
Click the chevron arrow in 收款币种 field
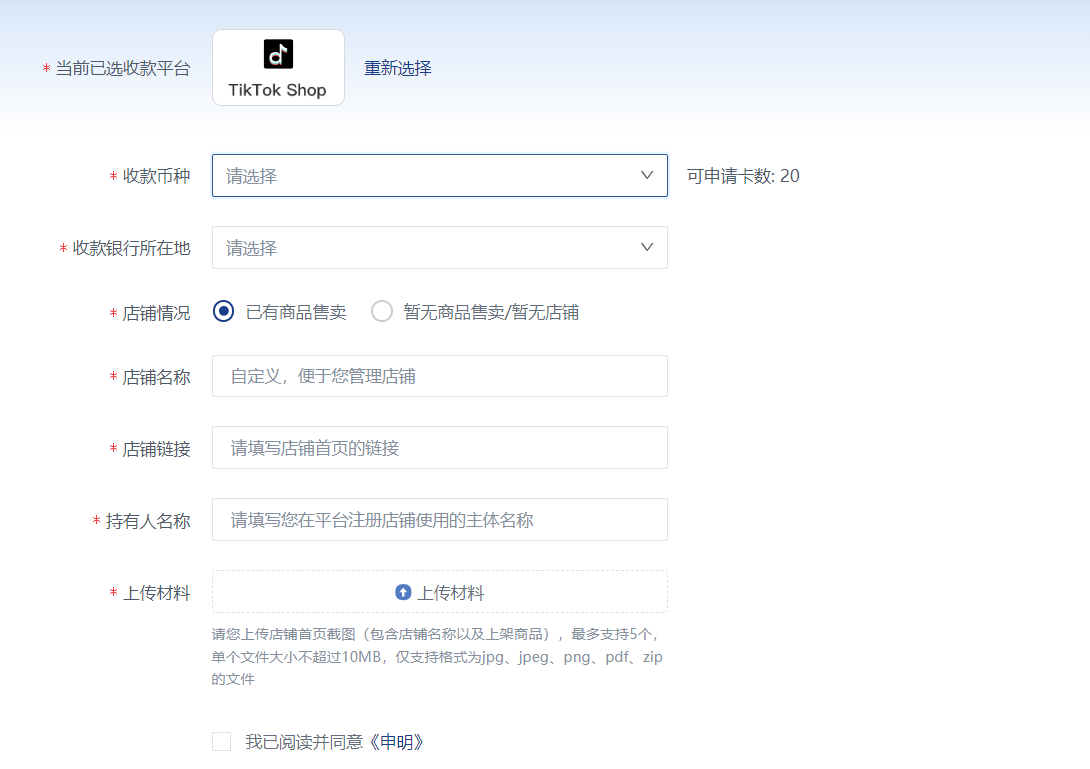pyautogui.click(x=646, y=175)
